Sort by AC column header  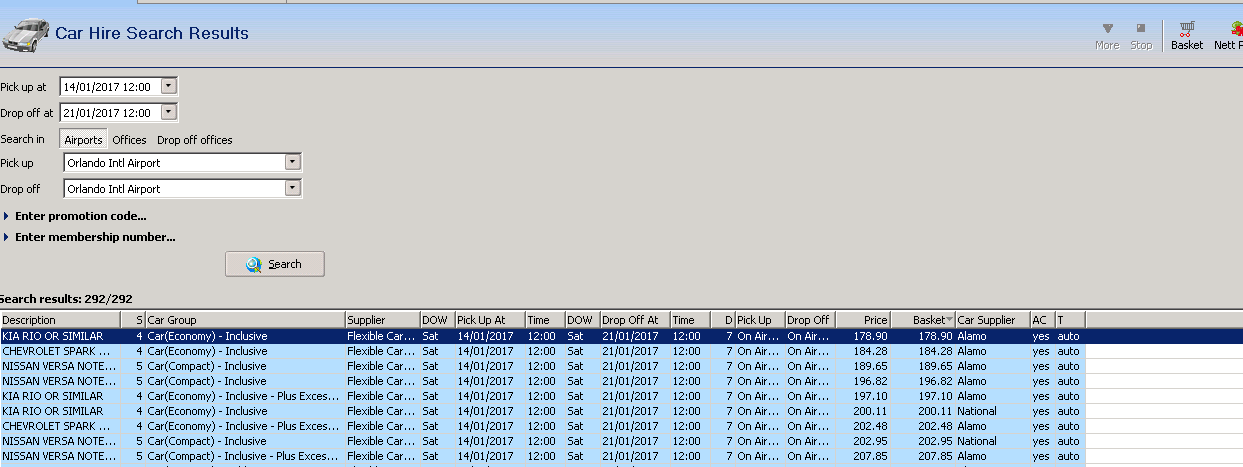coord(1043,320)
